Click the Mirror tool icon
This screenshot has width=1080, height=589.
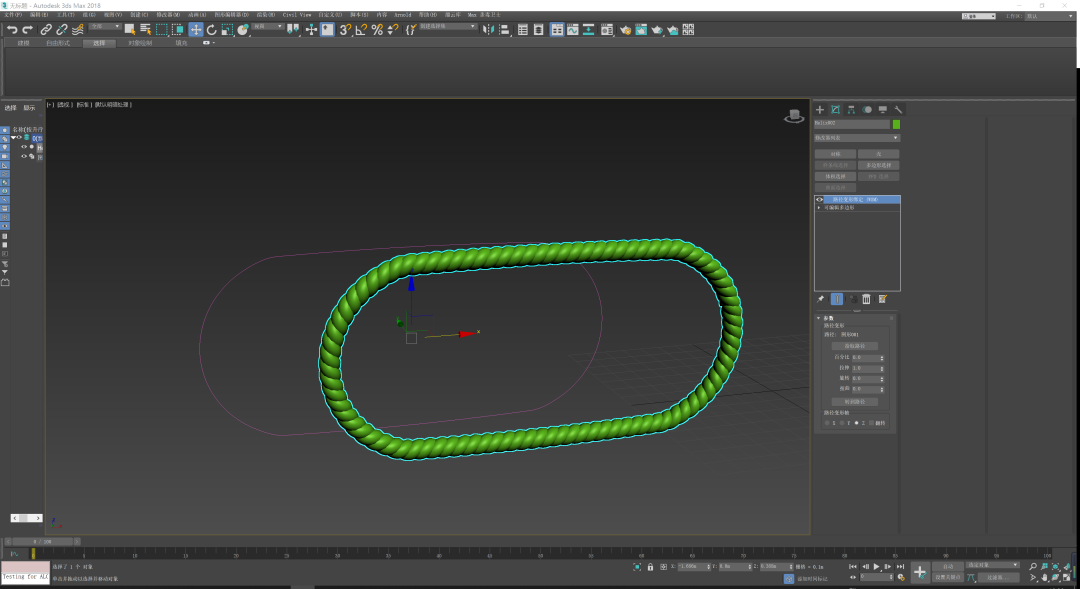coord(488,30)
